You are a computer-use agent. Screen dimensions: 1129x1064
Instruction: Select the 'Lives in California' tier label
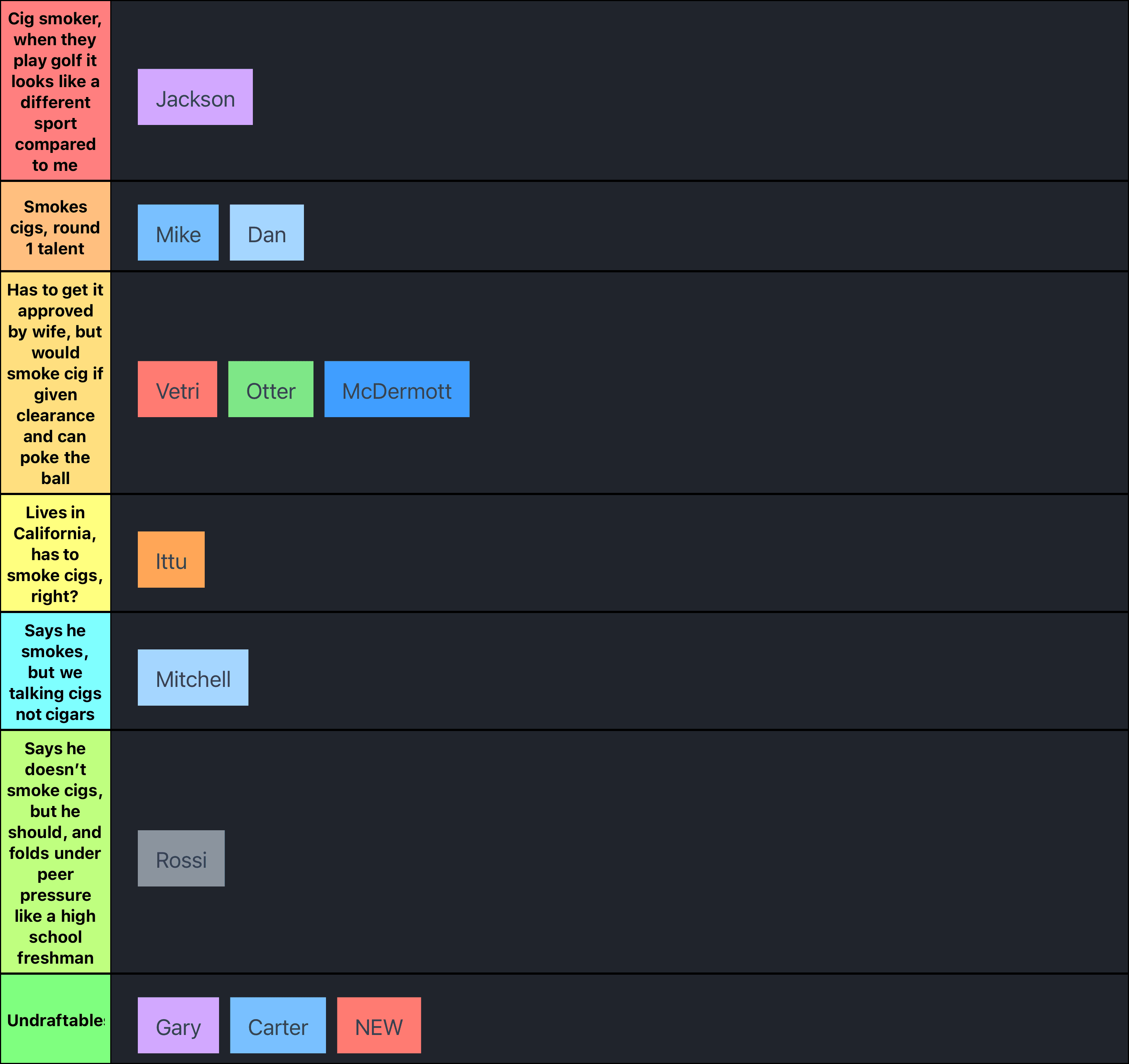(x=55, y=554)
